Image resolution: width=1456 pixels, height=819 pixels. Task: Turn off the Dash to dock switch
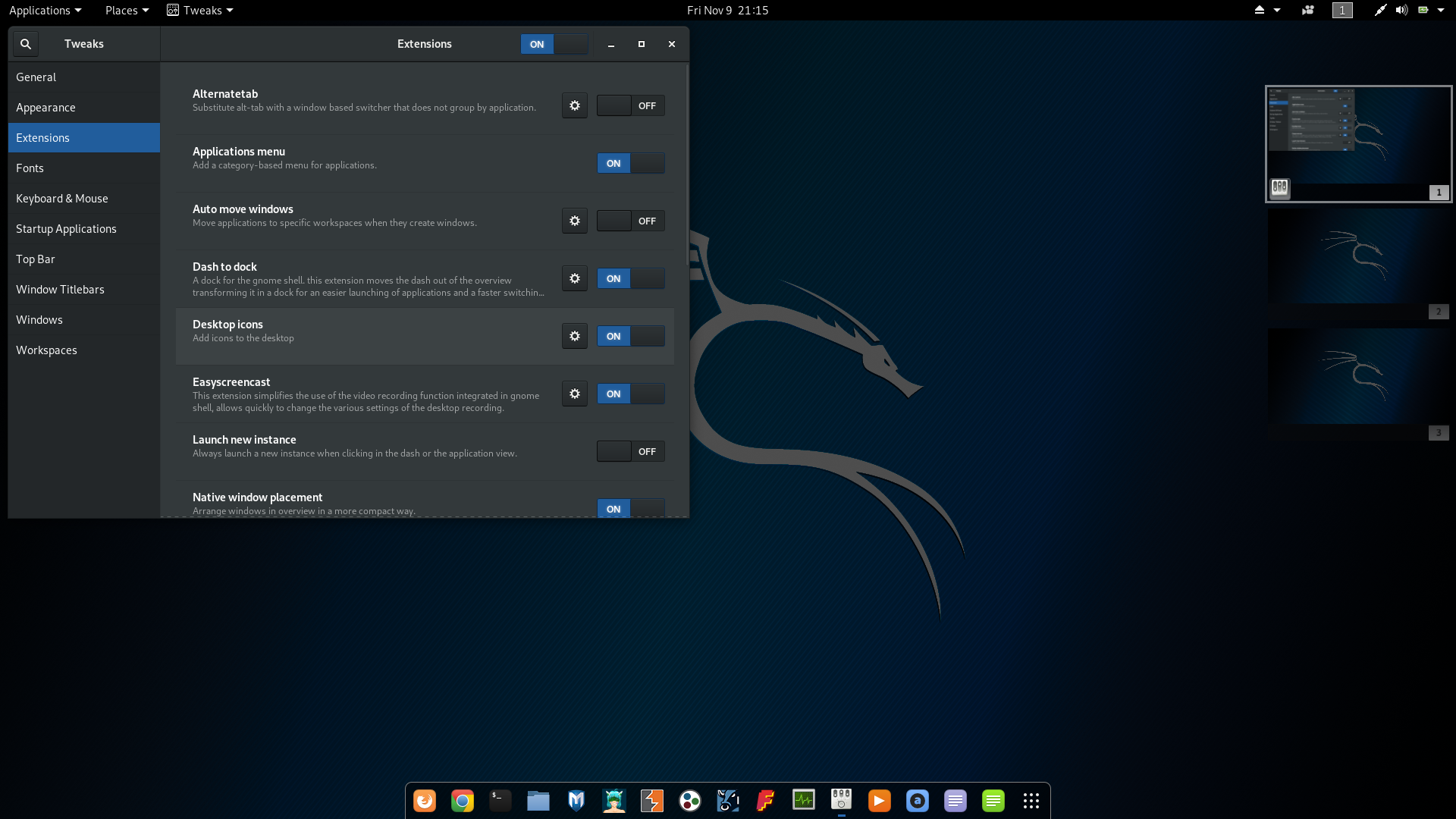pyautogui.click(x=631, y=278)
